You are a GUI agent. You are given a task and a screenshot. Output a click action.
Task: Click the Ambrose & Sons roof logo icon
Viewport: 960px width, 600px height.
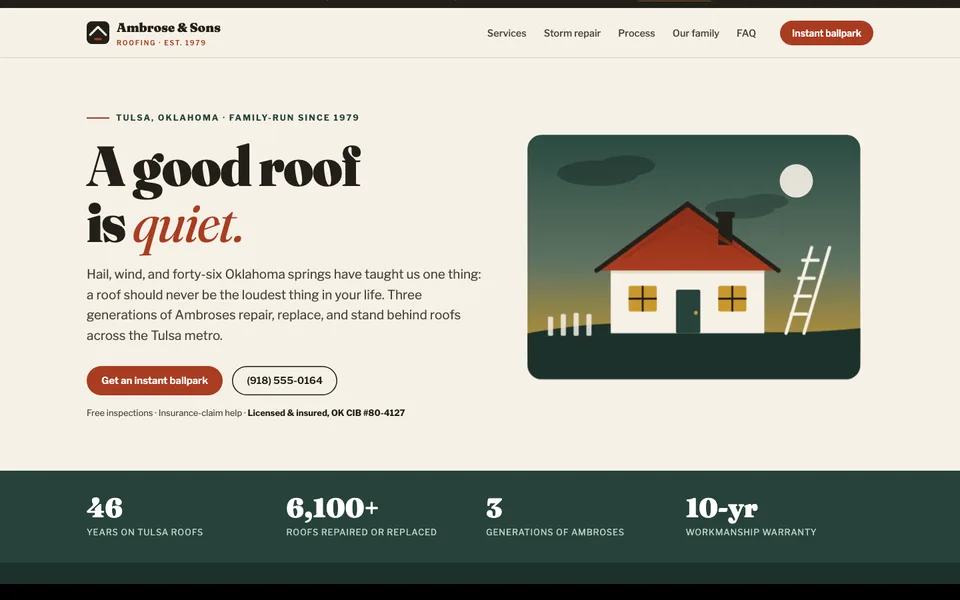tap(98, 33)
